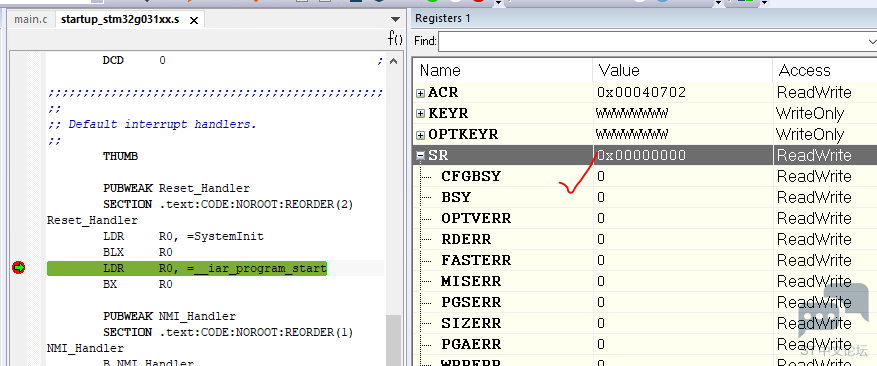Click the editor scroll up arrow
The height and width of the screenshot is (366, 877).
point(394,61)
